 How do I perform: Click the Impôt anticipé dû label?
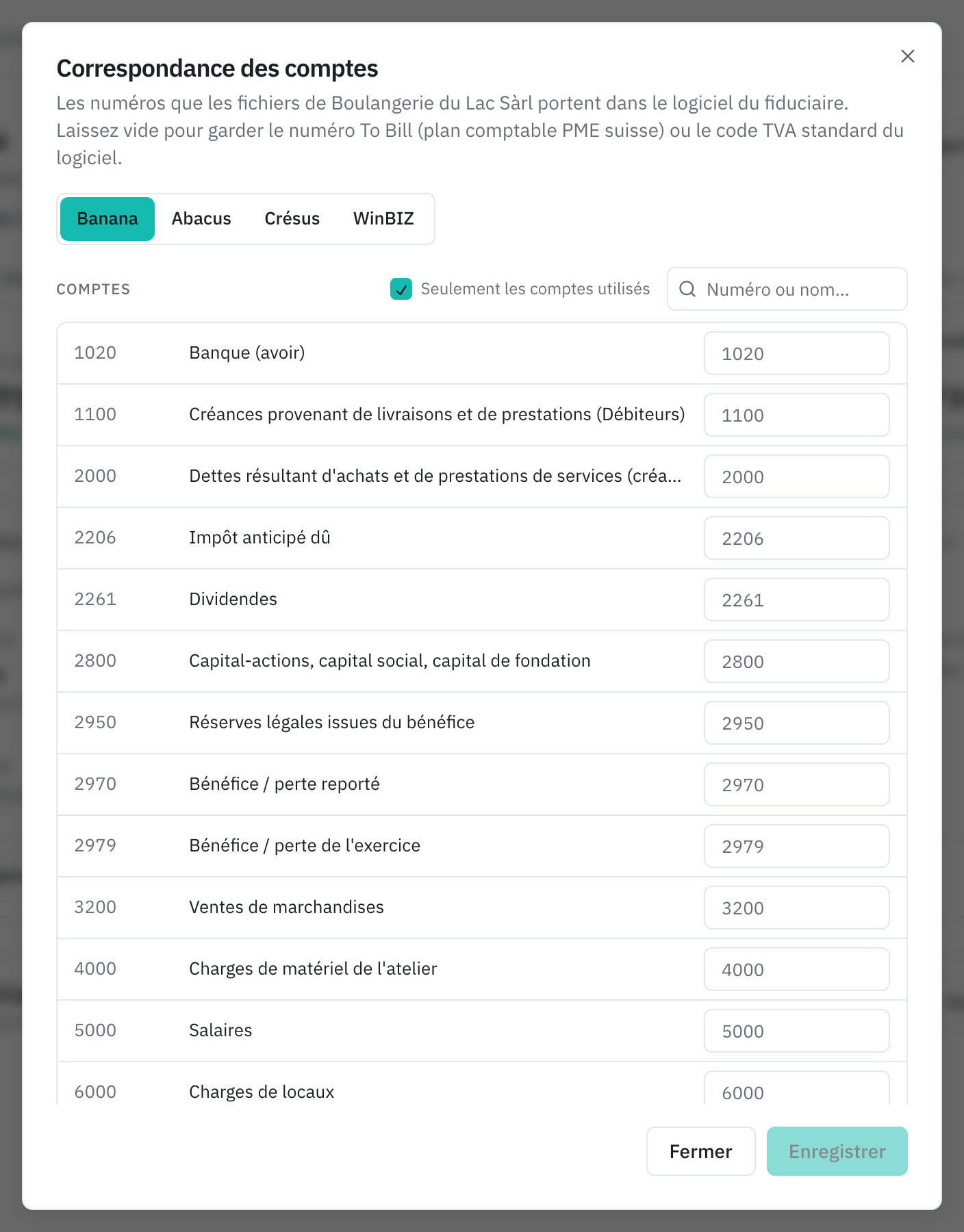point(260,538)
